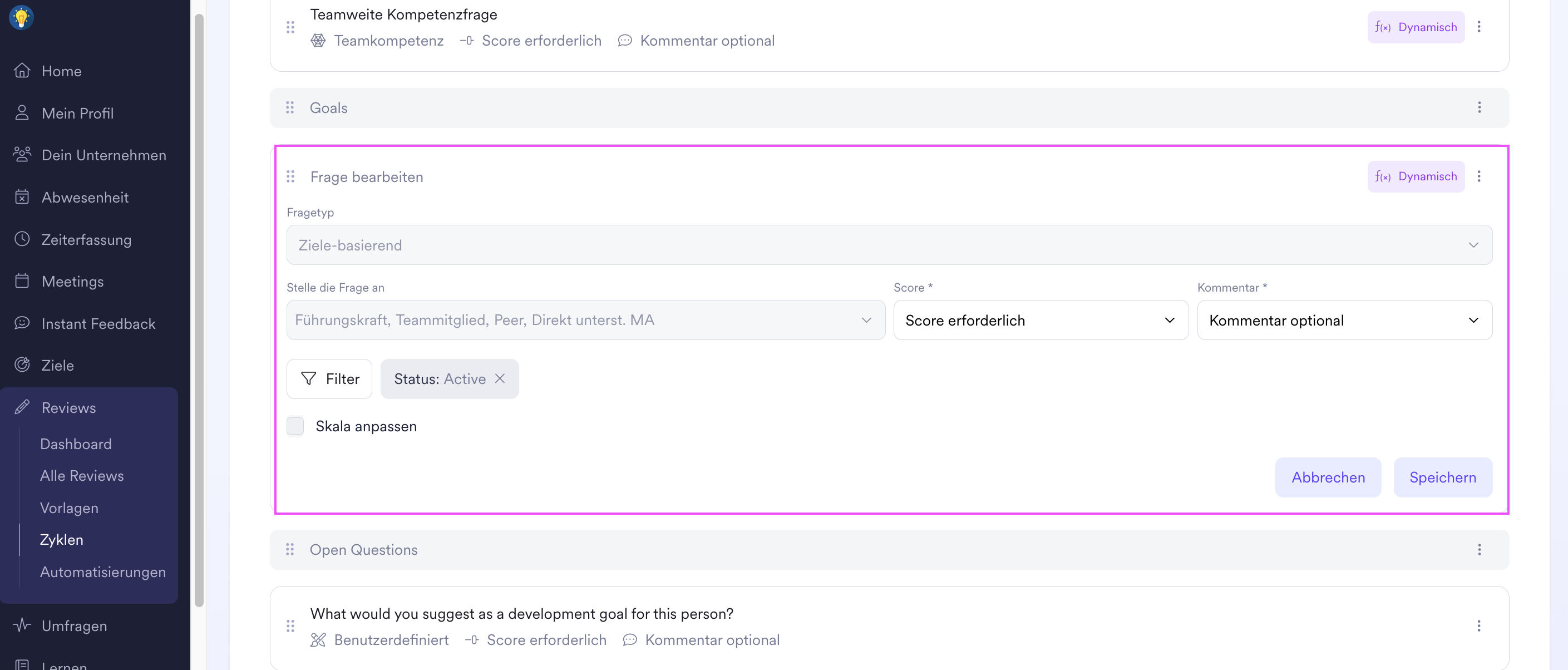Remove the Status: Active filter chip
The image size is (1568, 670).
point(500,378)
